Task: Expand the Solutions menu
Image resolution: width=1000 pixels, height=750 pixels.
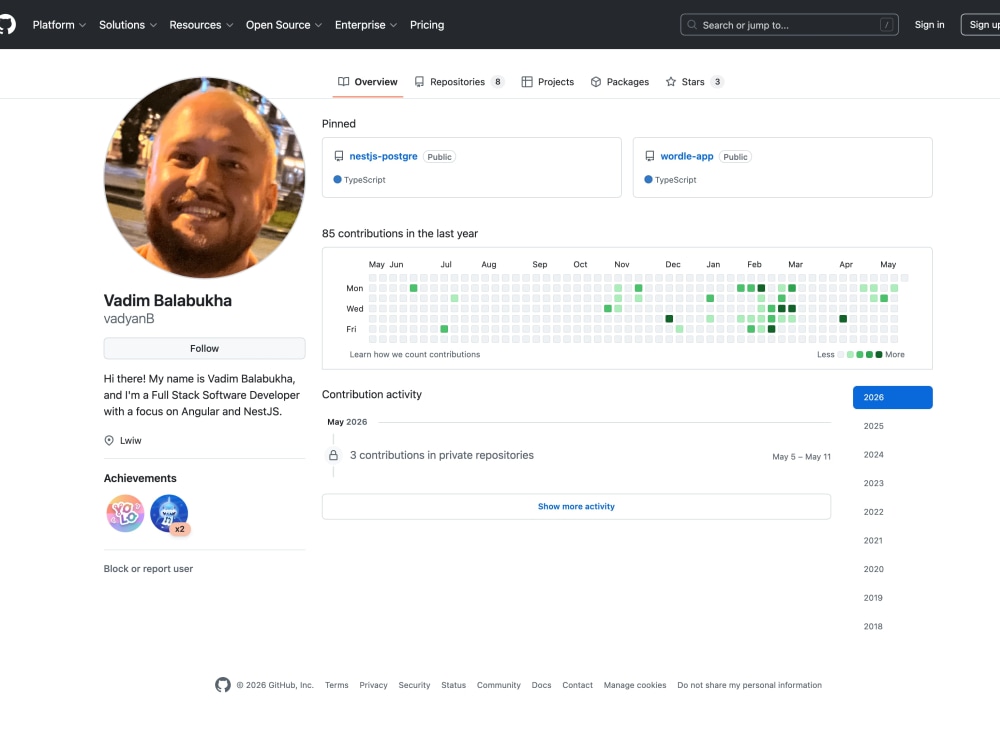Action: pos(128,25)
